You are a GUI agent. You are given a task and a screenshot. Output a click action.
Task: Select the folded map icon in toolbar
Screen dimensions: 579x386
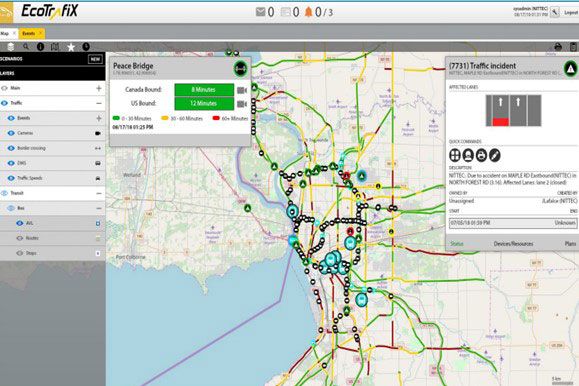point(55,47)
